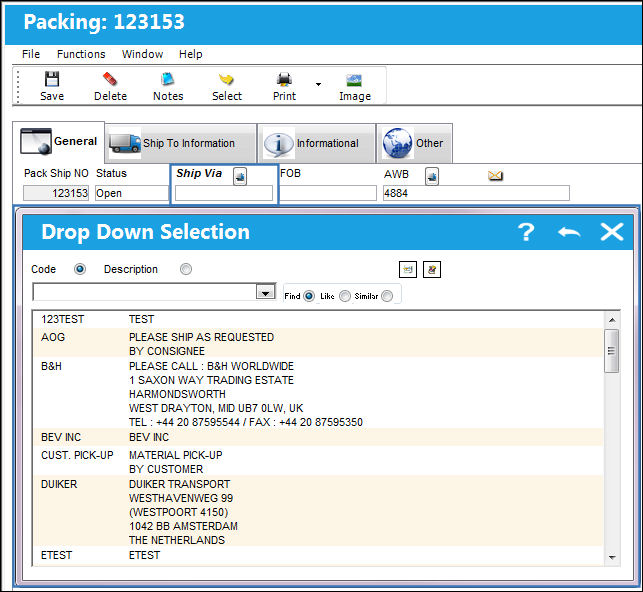Image resolution: width=643 pixels, height=592 pixels.
Task: Open the Functions menu
Action: [81, 54]
